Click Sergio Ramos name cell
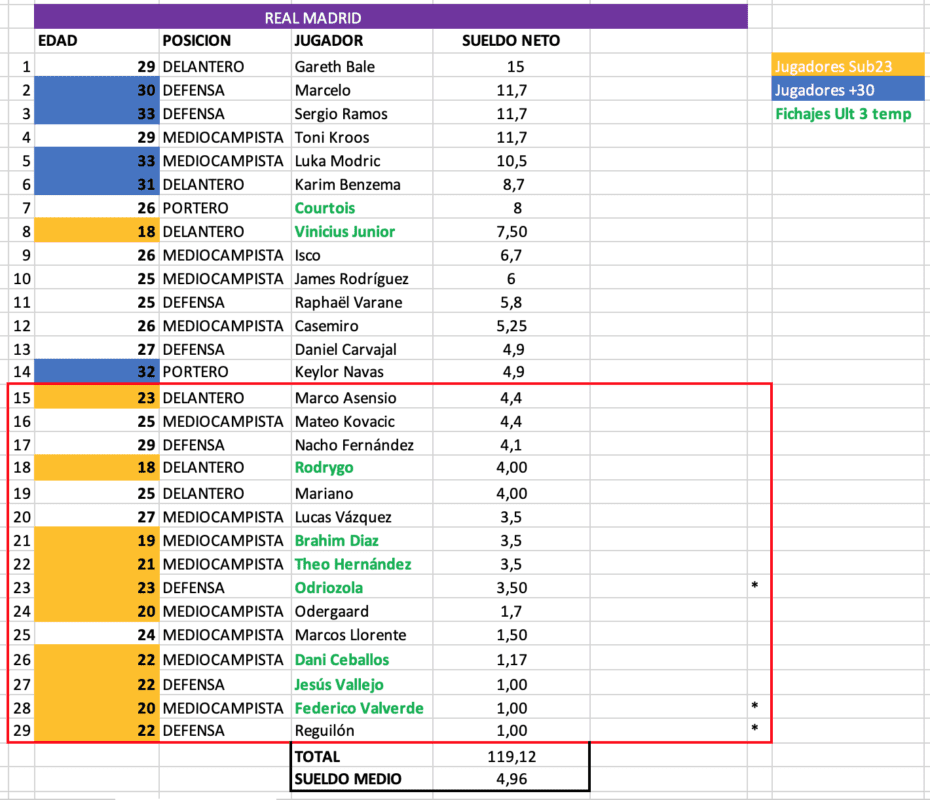Screen dimensions: 930x800 pos(341,114)
